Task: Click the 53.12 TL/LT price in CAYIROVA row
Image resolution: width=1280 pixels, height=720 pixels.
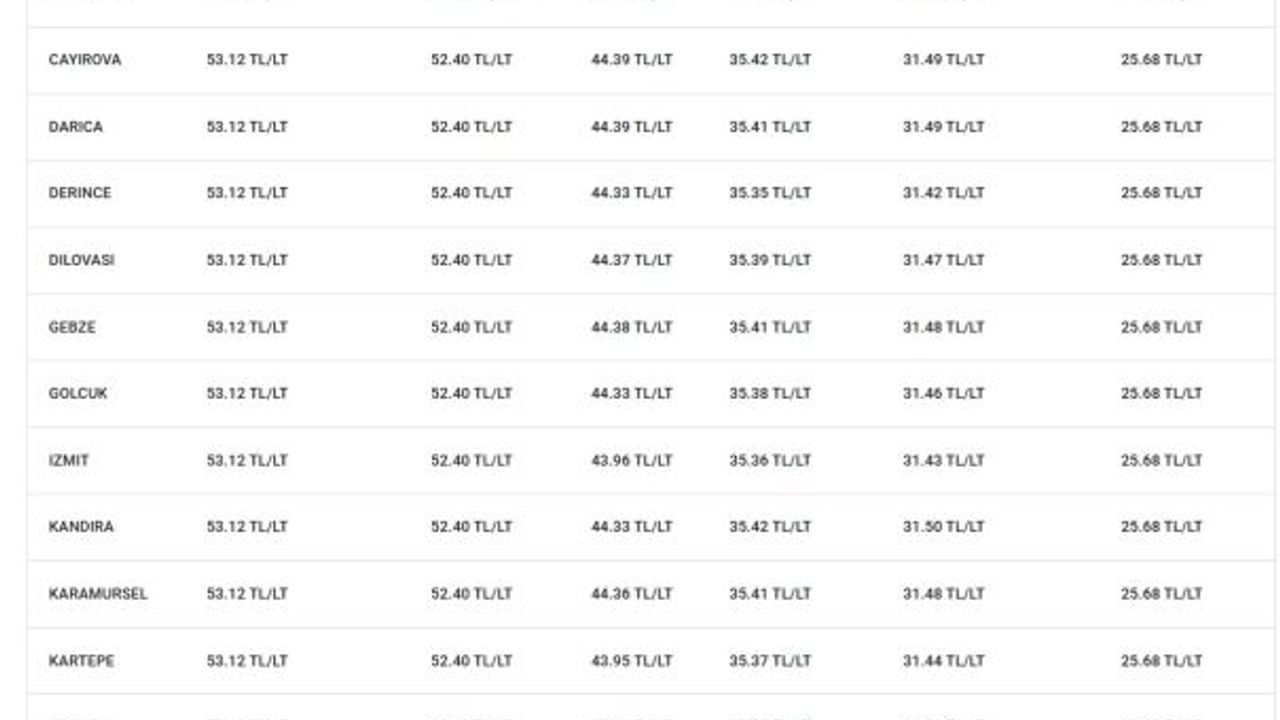Action: 247,60
